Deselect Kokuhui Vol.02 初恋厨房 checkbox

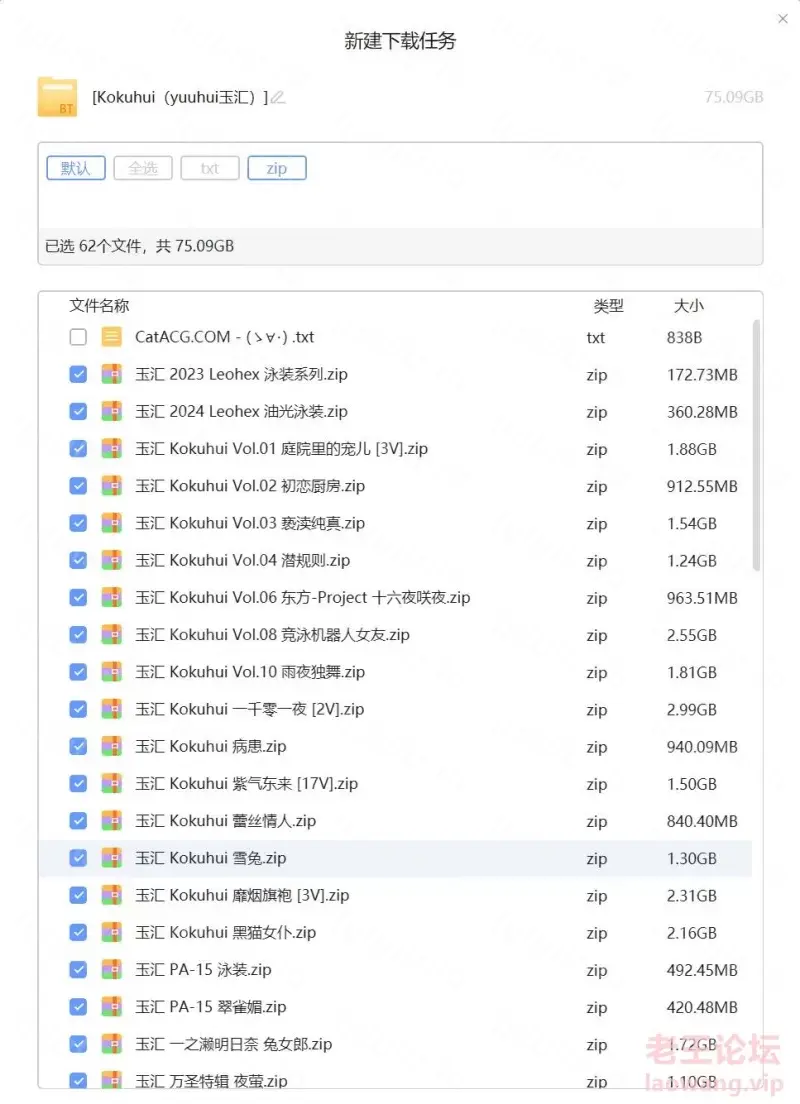(78, 486)
